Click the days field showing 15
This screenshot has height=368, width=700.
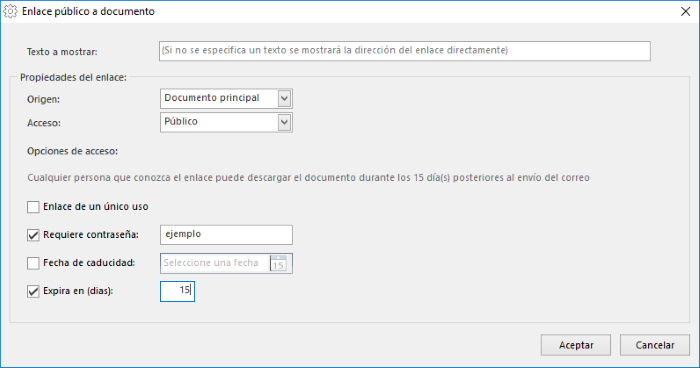pos(177,291)
